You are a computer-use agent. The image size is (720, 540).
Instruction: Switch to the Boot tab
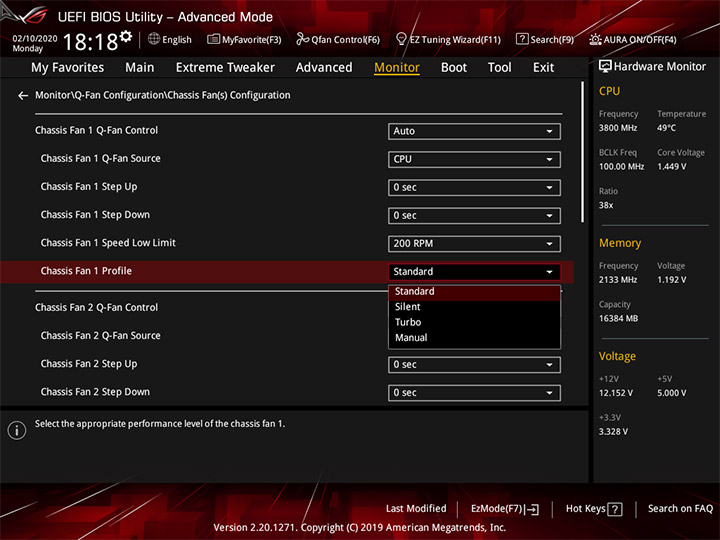coord(454,68)
